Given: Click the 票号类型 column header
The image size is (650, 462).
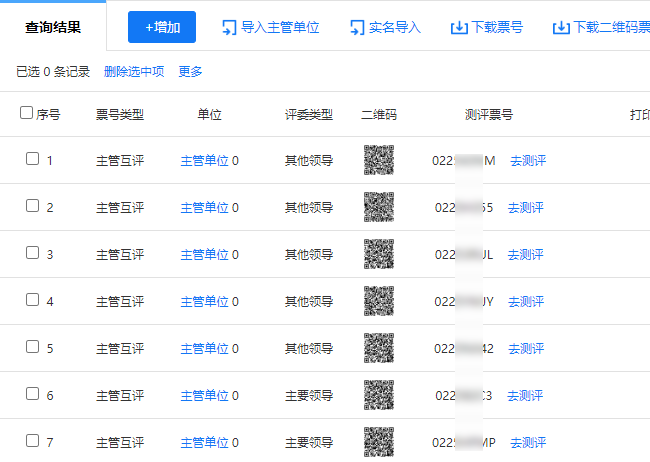Looking at the screenshot, I should 120,114.
